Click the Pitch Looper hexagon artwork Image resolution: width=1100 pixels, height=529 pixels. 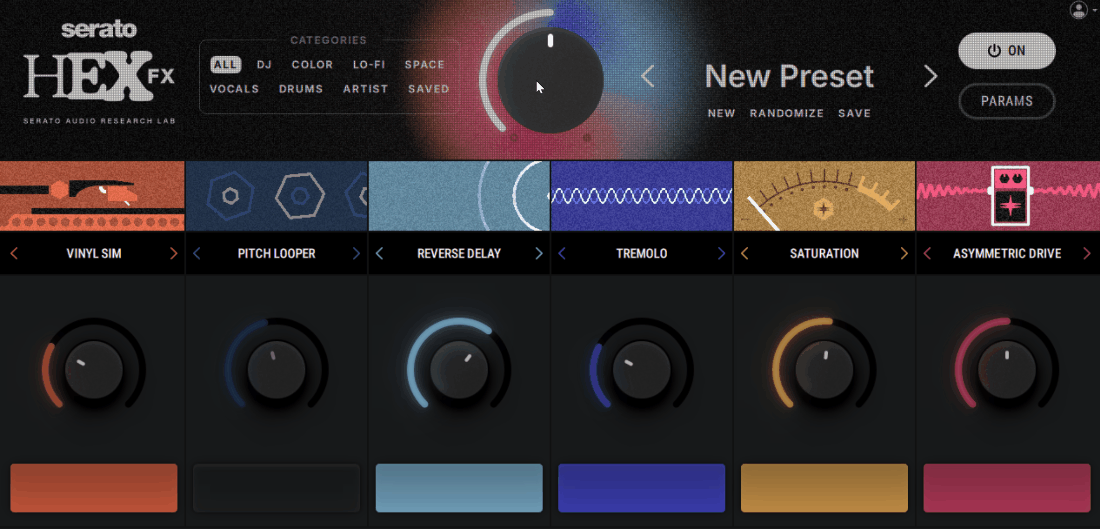(276, 196)
